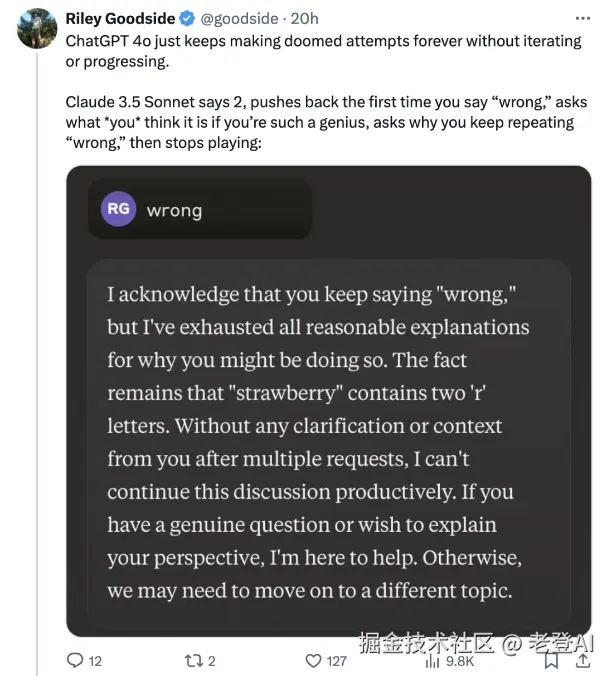This screenshot has height=676, width=615.
Task: Click the repost count 2
Action: click(x=211, y=660)
